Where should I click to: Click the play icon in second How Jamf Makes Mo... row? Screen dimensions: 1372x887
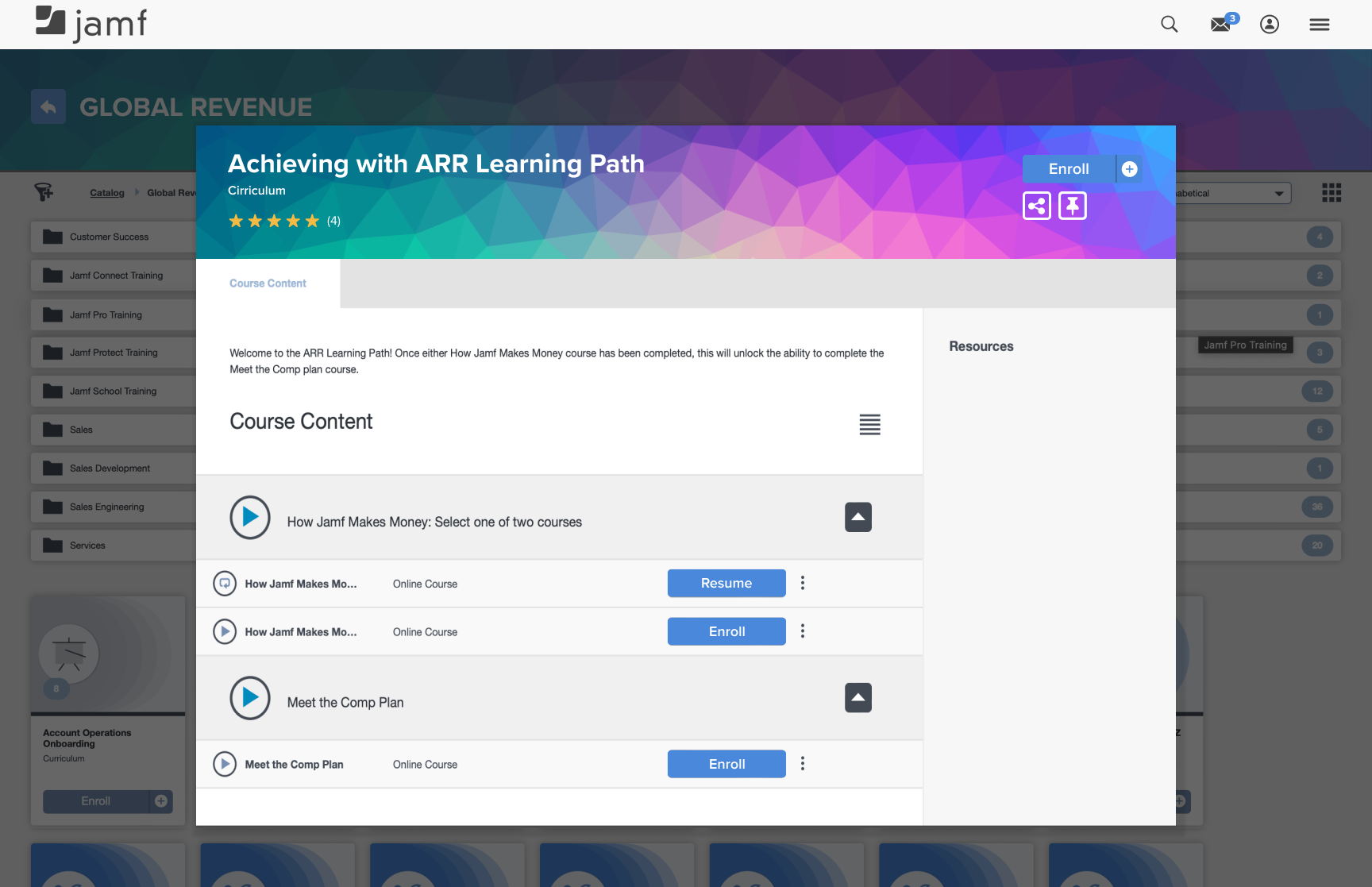coord(225,632)
